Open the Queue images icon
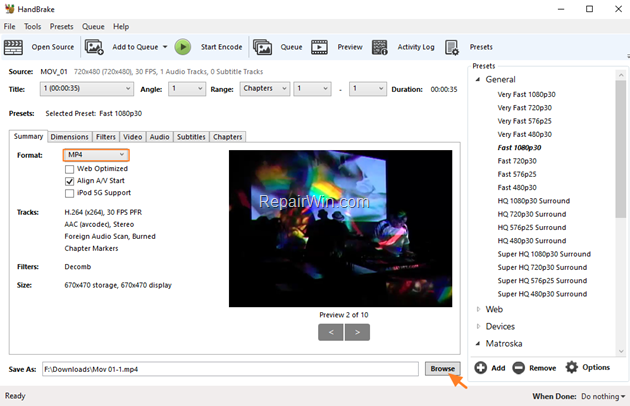Viewport: 630px width, 406px height. (262, 47)
